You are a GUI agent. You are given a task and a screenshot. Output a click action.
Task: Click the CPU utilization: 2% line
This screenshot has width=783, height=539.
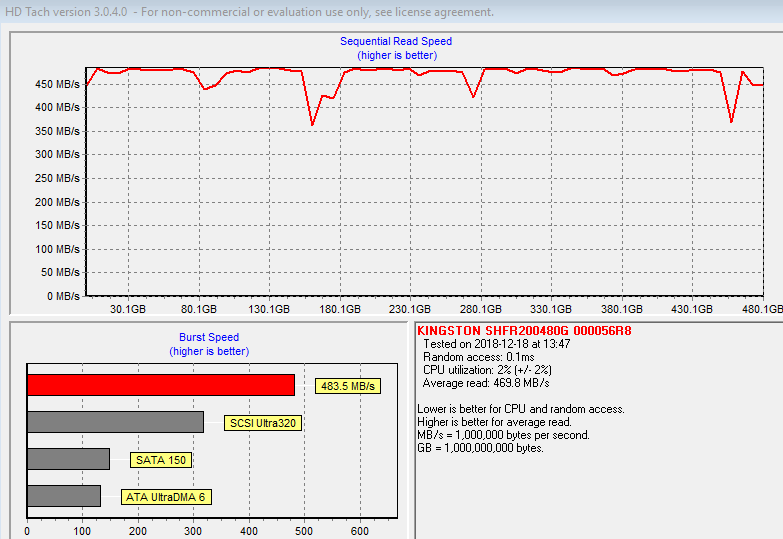pyautogui.click(x=487, y=370)
